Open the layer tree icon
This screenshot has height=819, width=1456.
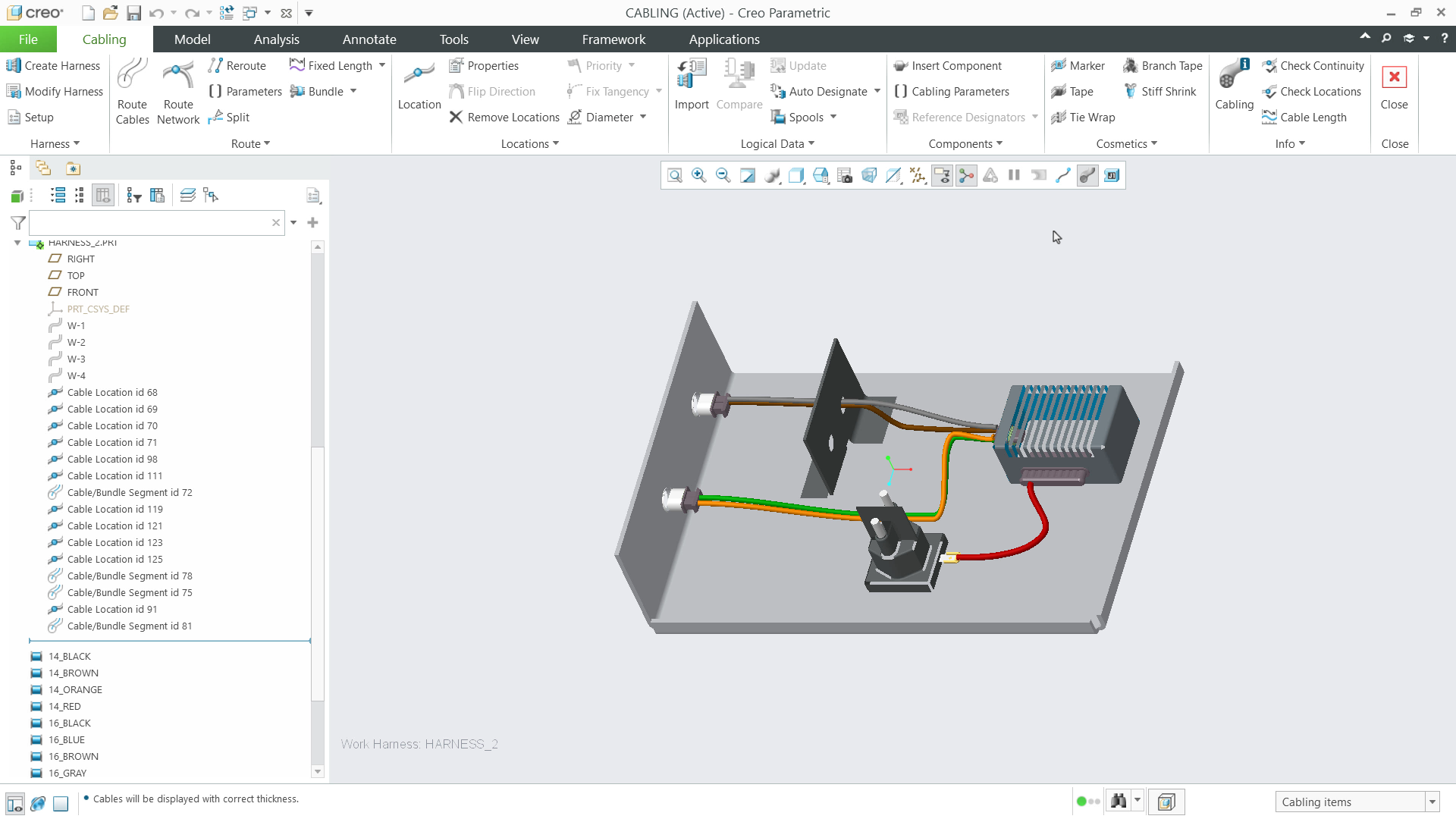point(187,196)
